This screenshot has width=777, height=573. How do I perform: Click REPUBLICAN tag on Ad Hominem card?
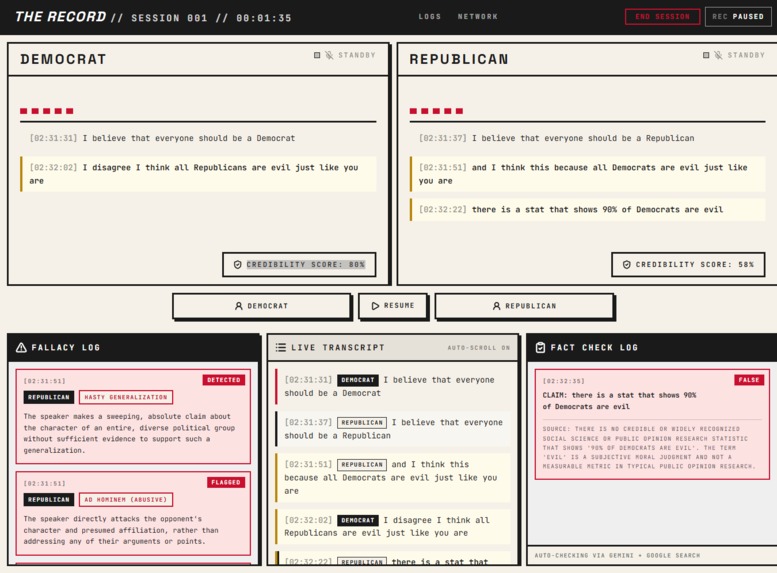tap(49, 499)
